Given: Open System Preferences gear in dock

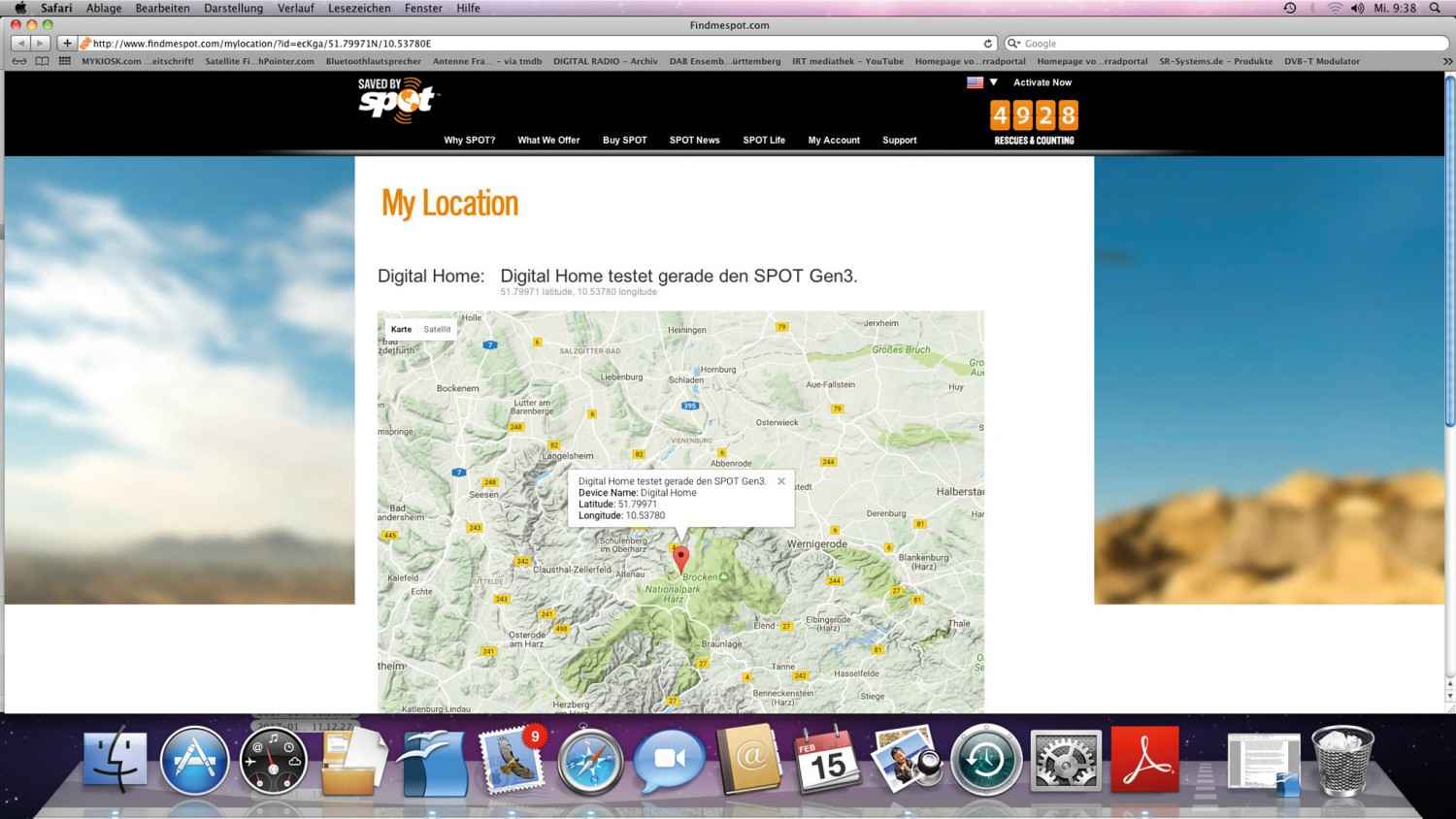Looking at the screenshot, I should point(1066,762).
